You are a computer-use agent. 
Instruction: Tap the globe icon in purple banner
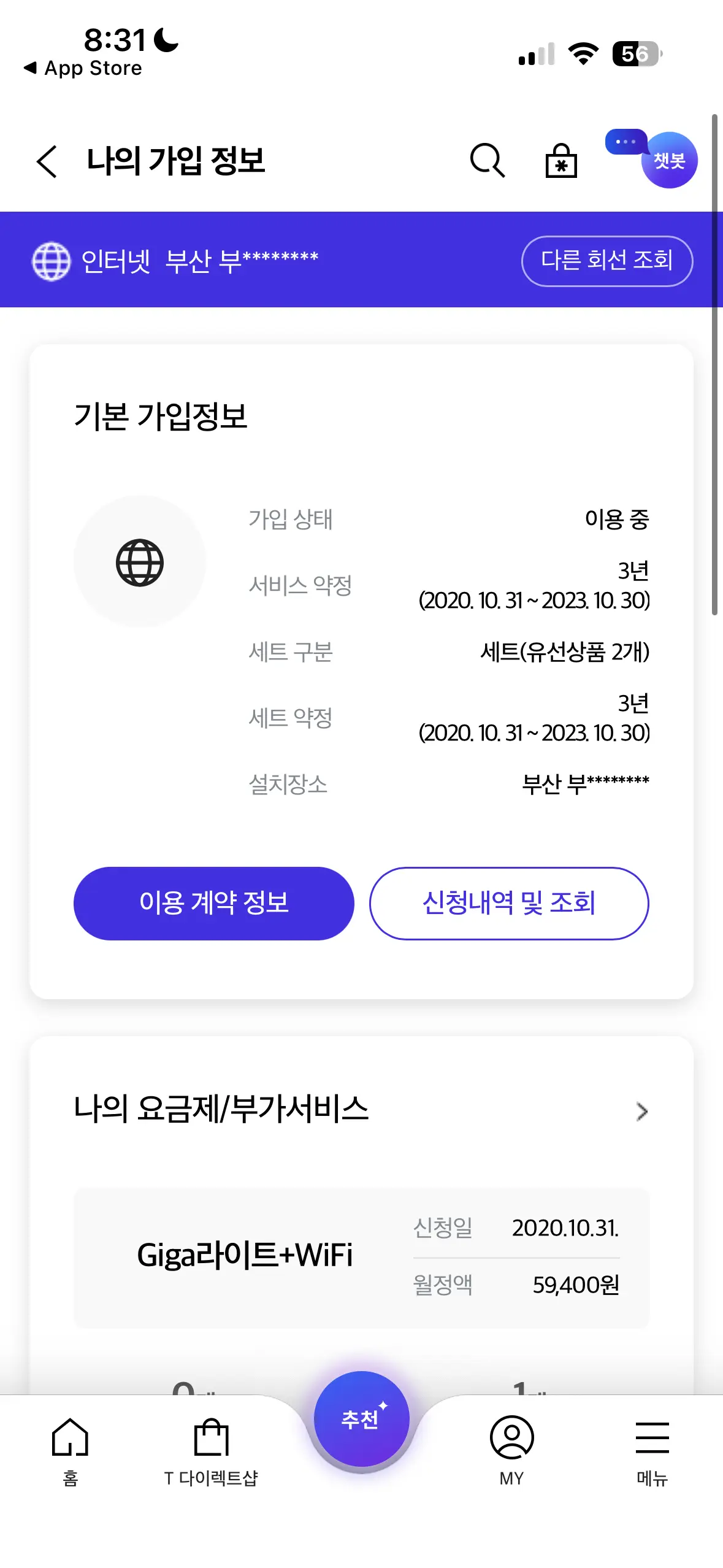tap(51, 261)
